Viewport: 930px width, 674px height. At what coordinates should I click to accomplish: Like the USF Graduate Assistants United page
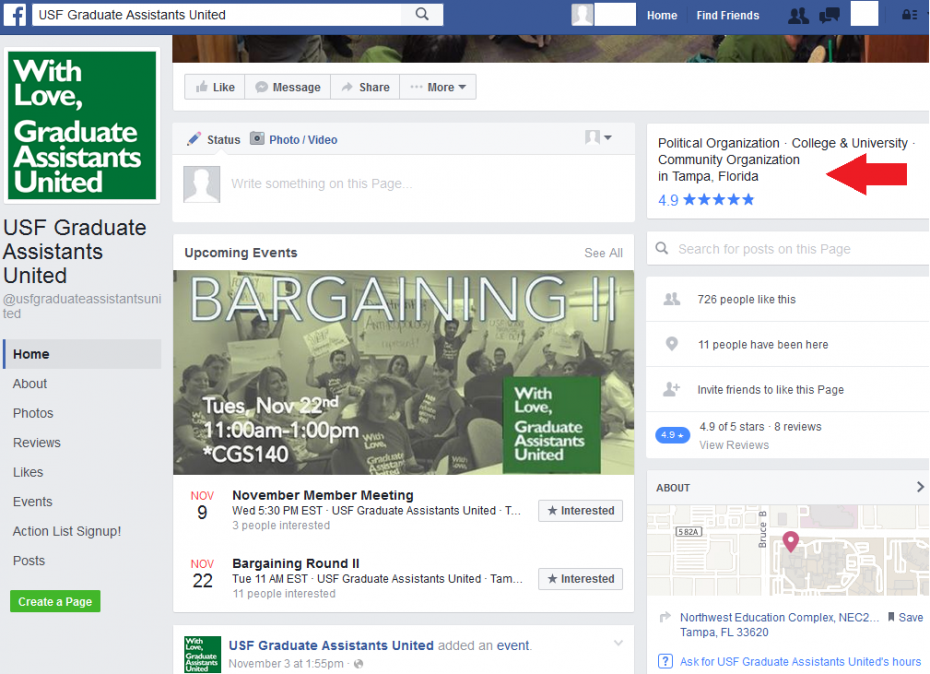click(x=215, y=87)
